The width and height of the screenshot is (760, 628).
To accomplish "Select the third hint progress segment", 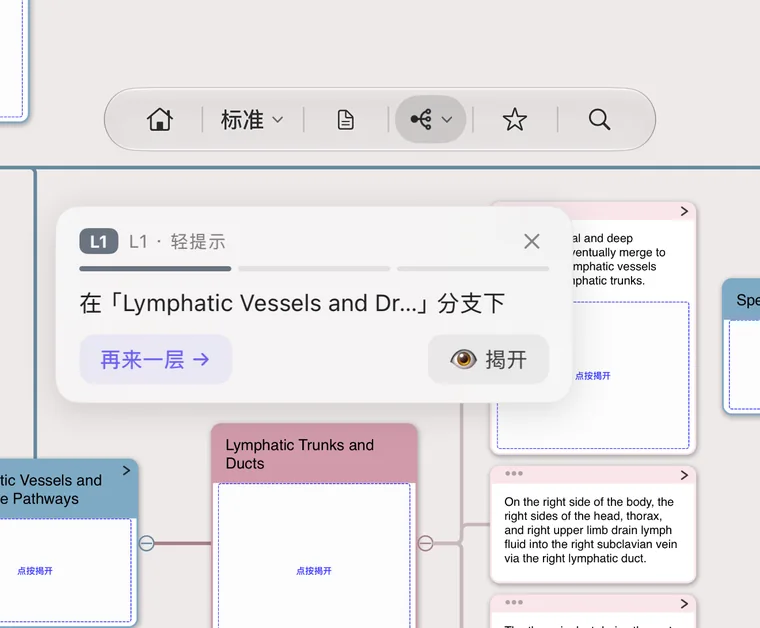I will pos(473,268).
